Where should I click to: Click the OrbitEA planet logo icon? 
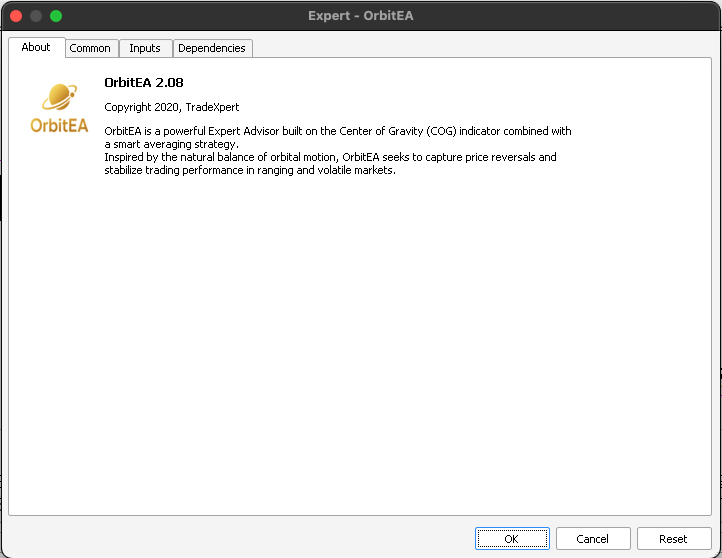point(59,99)
